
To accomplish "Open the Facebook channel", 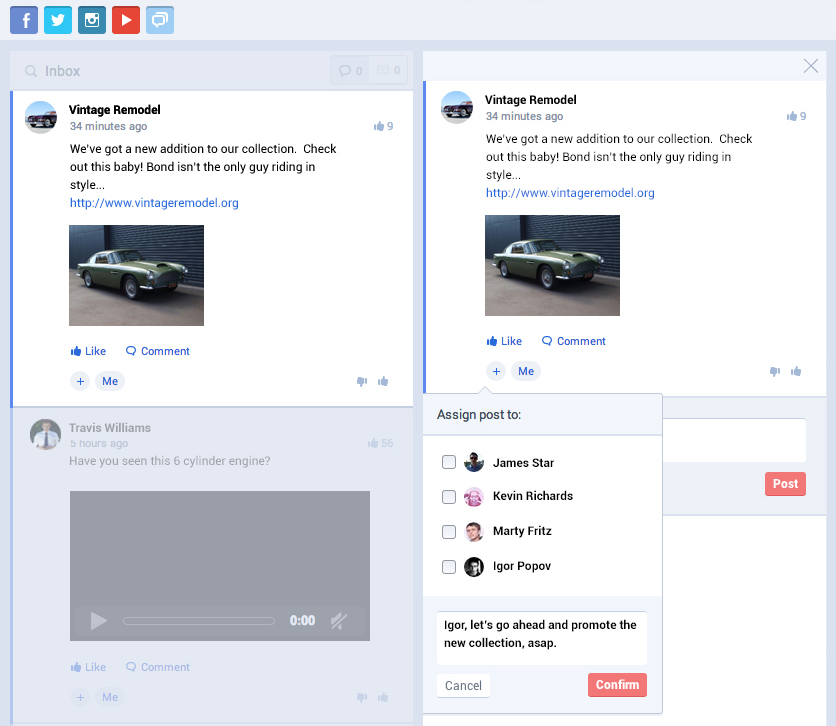I will 24,20.
